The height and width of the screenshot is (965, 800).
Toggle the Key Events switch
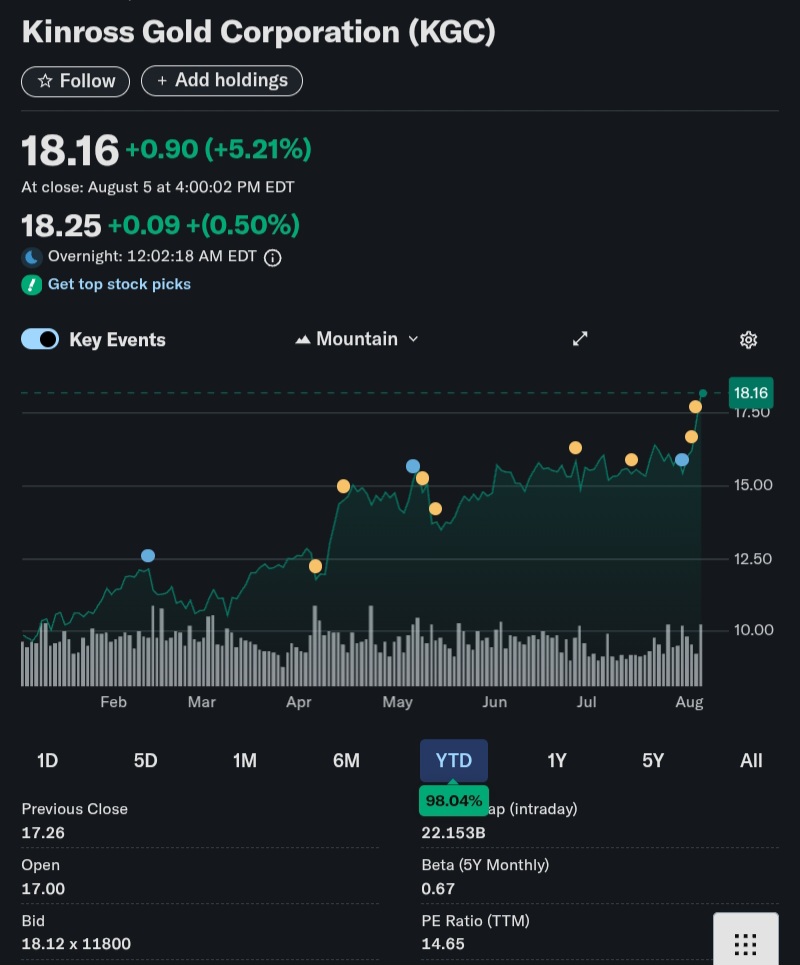click(40, 339)
